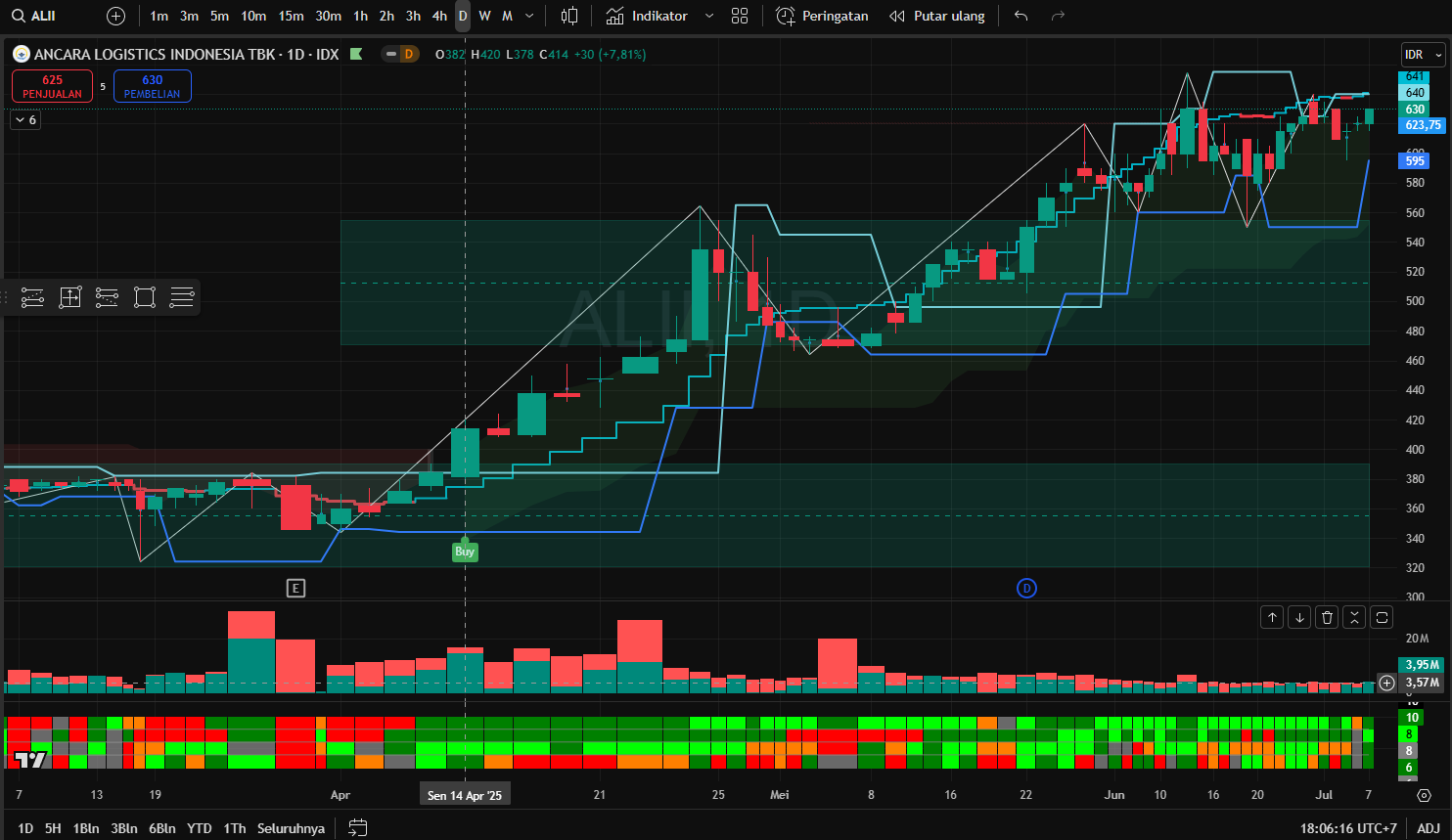The height and width of the screenshot is (840, 1452).
Task: Open the go-to-date calendar icon
Action: (x=358, y=828)
